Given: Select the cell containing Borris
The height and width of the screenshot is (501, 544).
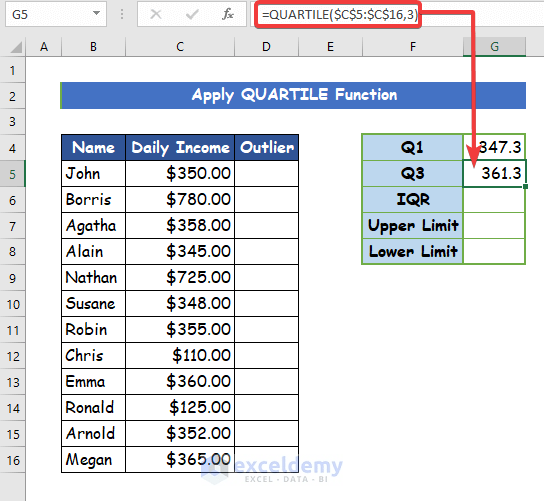Looking at the screenshot, I should (93, 199).
